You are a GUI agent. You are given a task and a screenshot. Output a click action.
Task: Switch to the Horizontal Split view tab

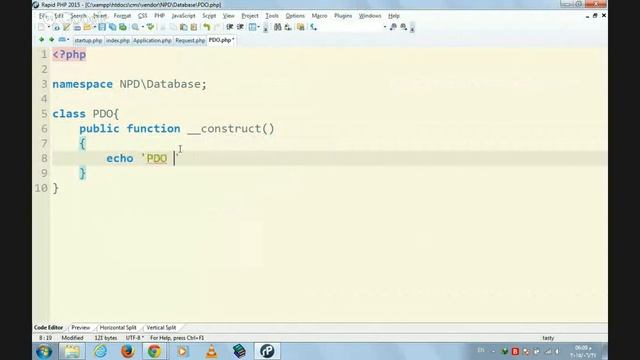click(118, 328)
